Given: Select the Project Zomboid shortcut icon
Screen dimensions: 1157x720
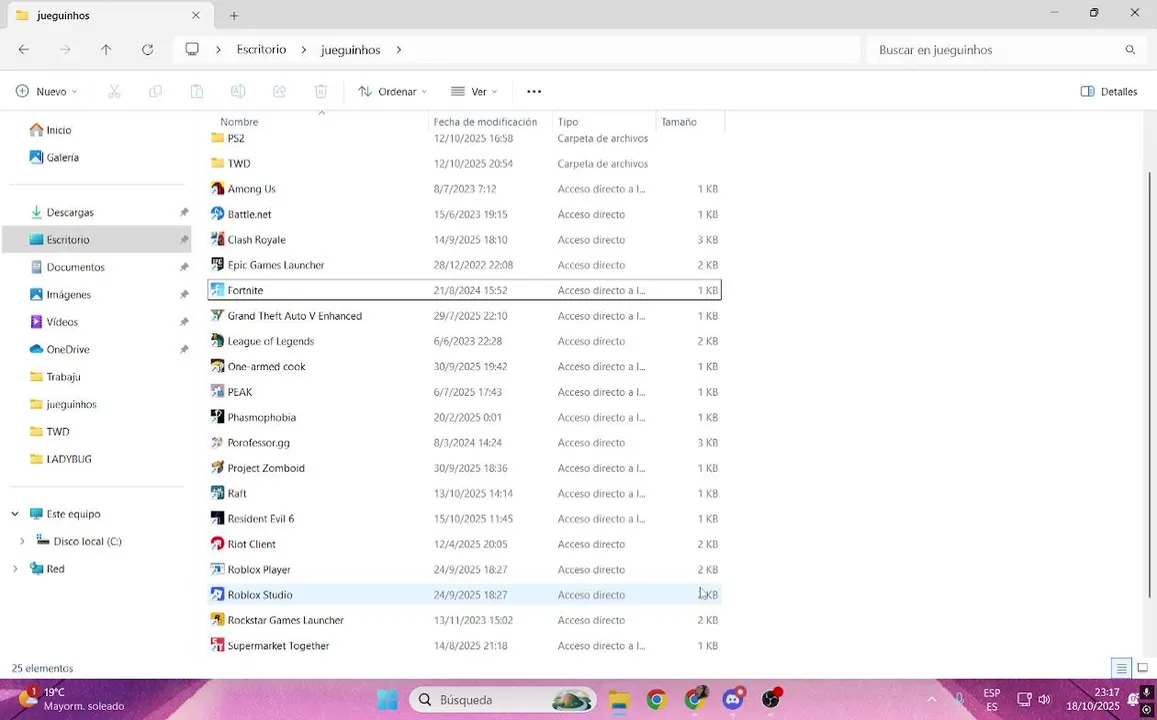Looking at the screenshot, I should coord(217,468).
